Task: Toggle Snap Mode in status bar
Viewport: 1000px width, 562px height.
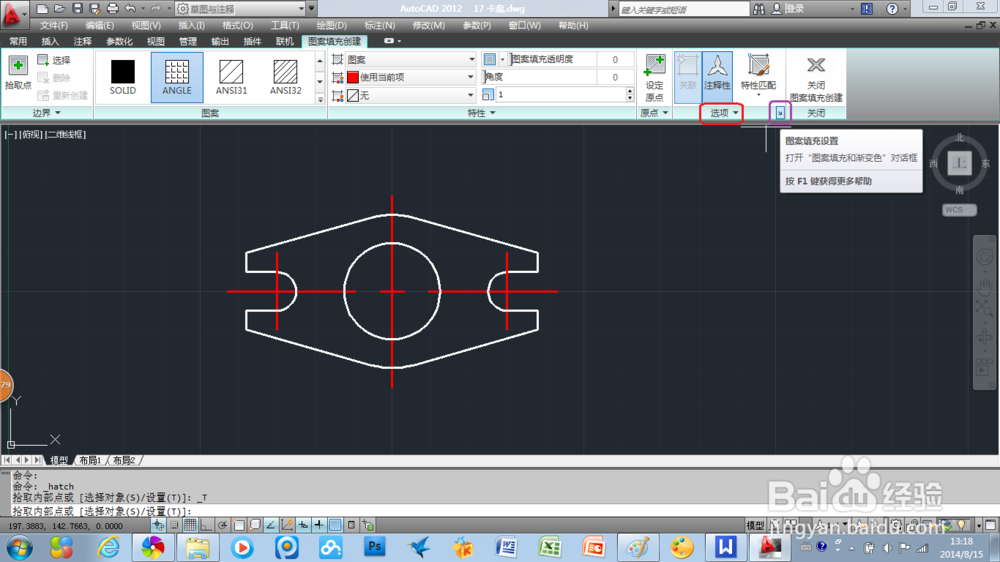Action: click(x=174, y=525)
